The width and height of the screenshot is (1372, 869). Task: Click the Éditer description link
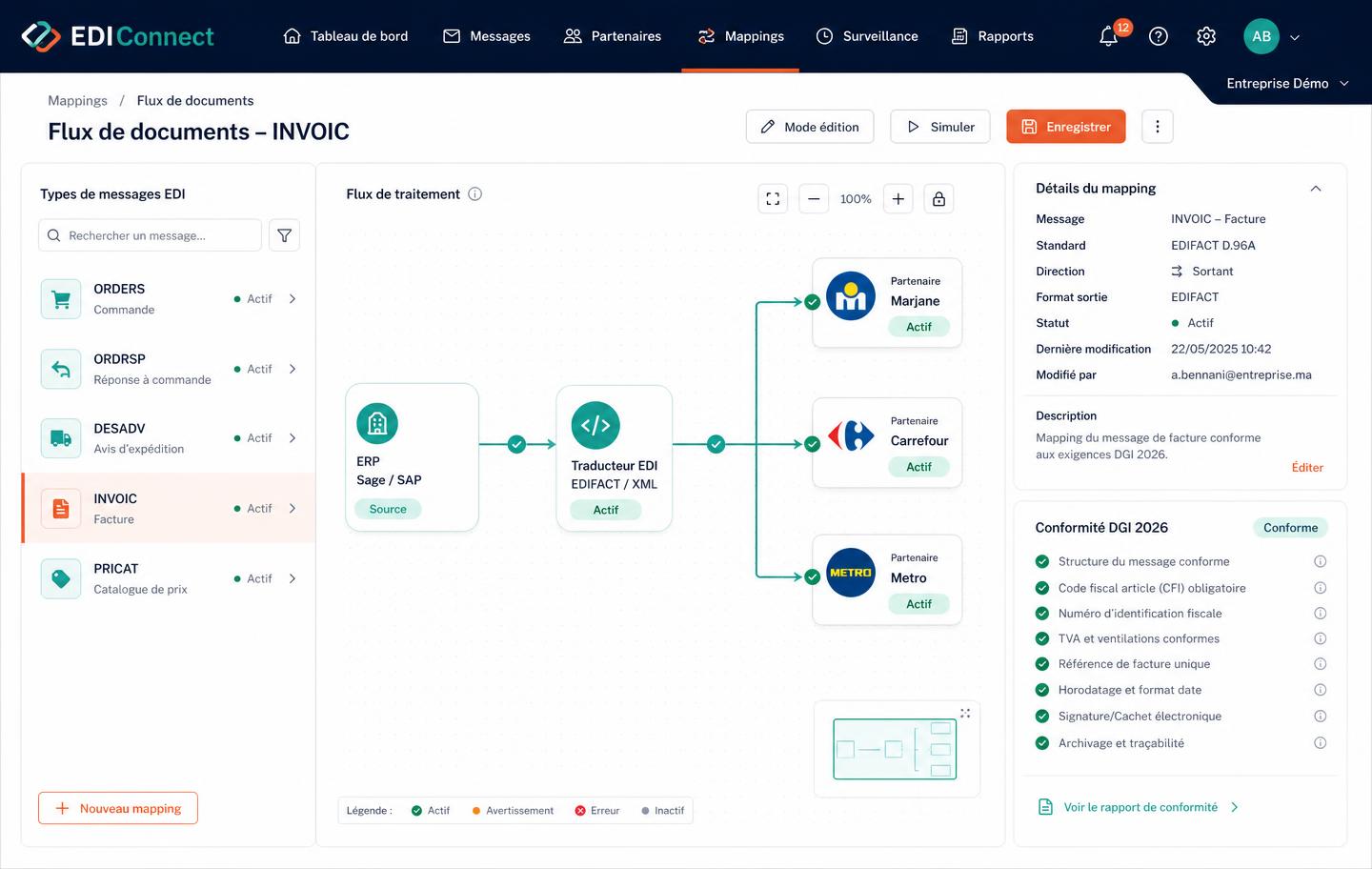(x=1307, y=468)
